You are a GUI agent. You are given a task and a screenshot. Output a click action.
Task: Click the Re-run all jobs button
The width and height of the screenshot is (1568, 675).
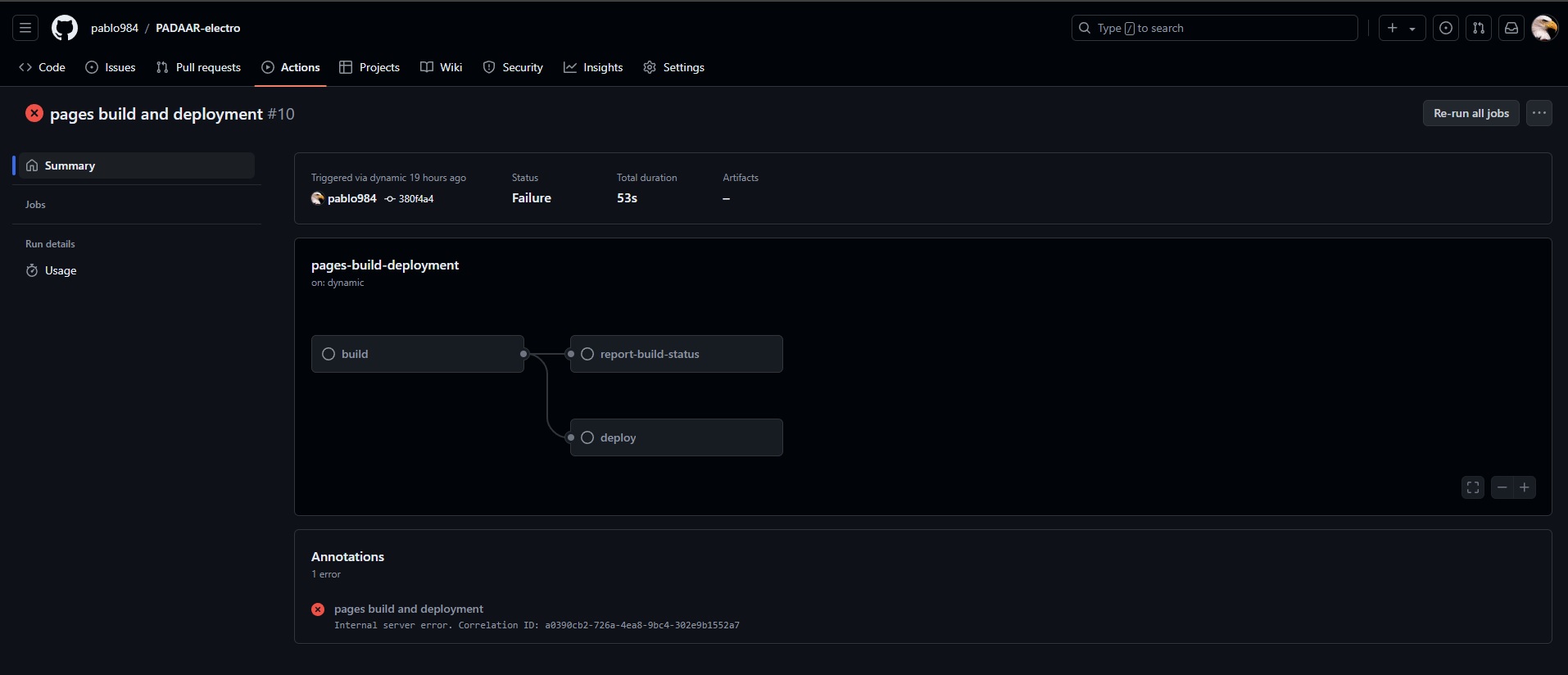coord(1471,113)
